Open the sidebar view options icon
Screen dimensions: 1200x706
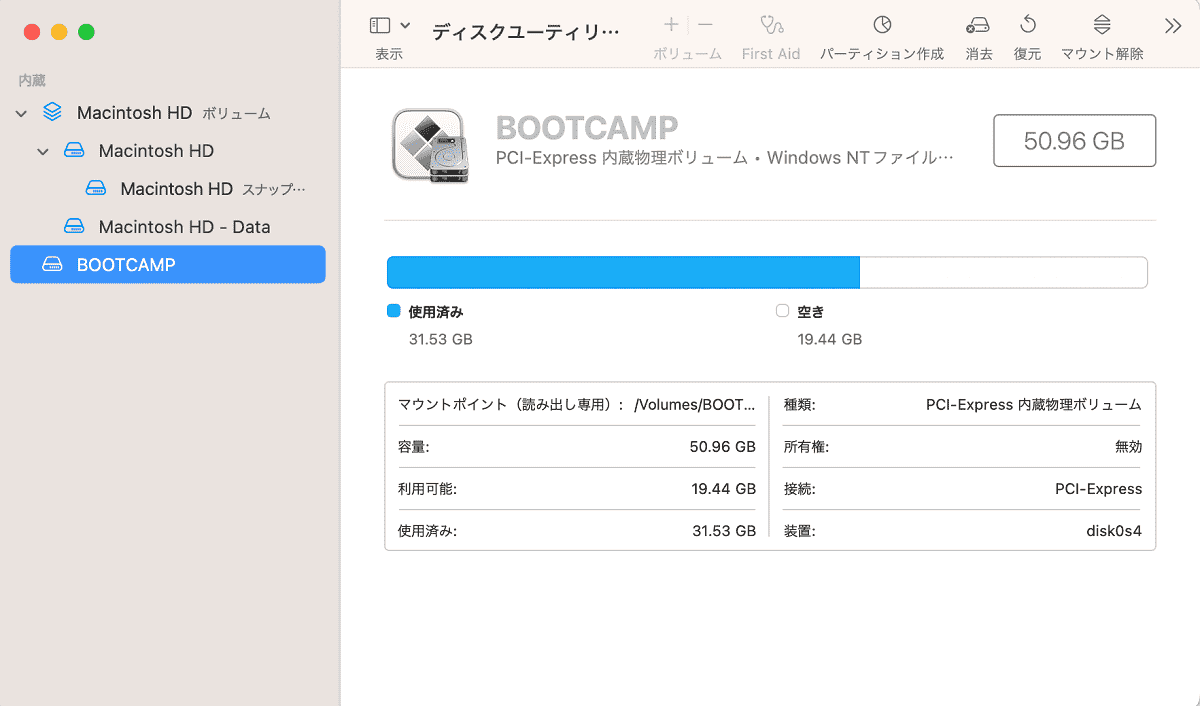coord(380,26)
